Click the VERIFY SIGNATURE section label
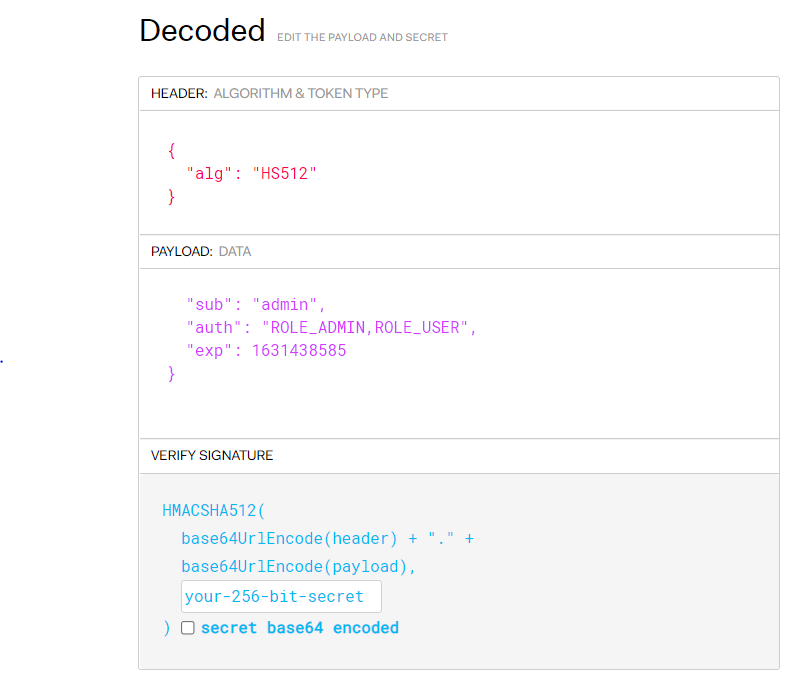Screen dimensions: 808x692 point(212,455)
